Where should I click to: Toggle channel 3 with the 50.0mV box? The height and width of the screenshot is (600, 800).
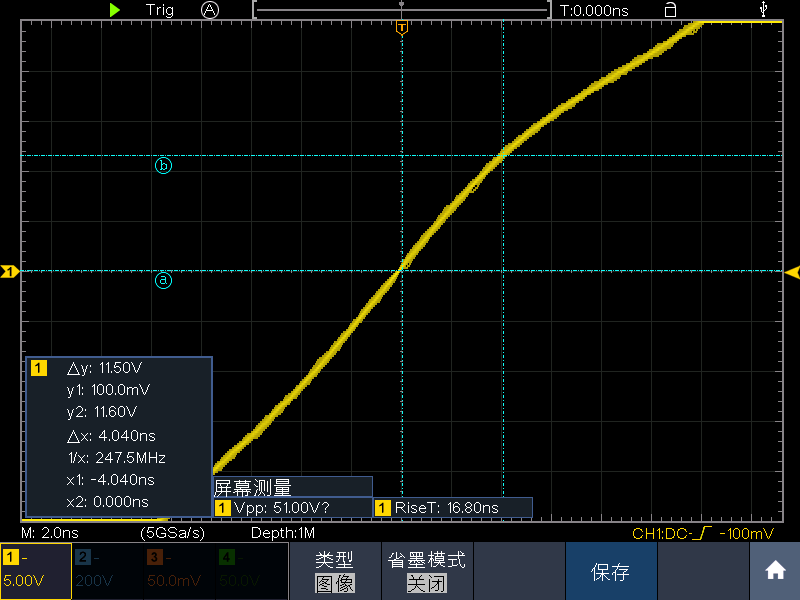coord(178,571)
